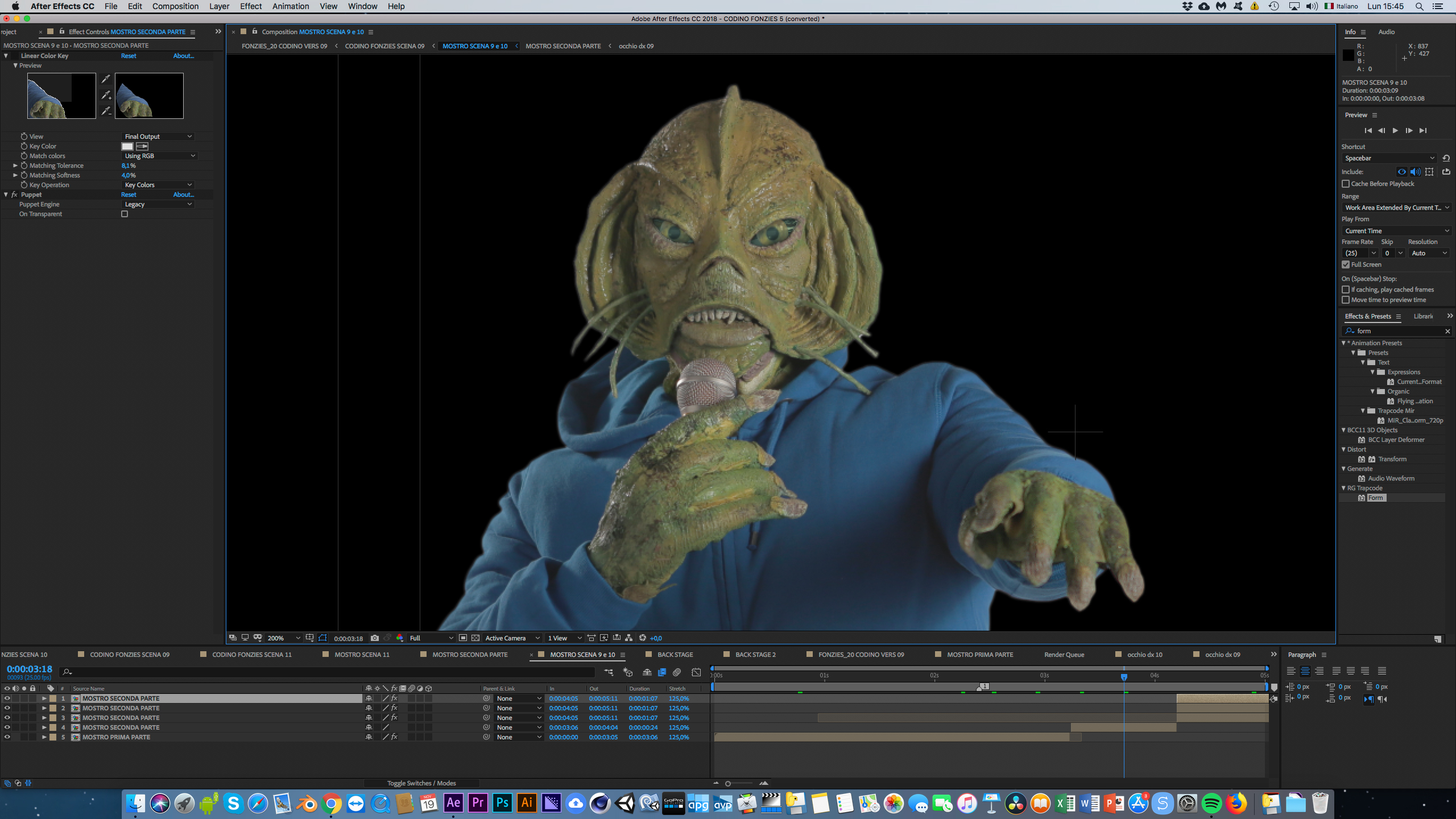Clear the Effects & Presets search field
The width and height of the screenshot is (1456, 819).
(1447, 331)
